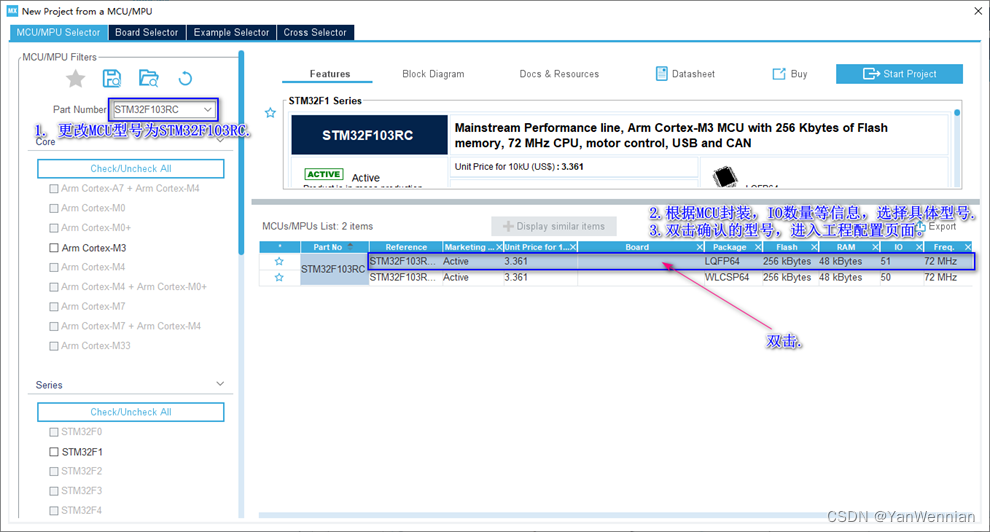Load a saved search folder icon
990x532 pixels.
pyautogui.click(x=148, y=79)
